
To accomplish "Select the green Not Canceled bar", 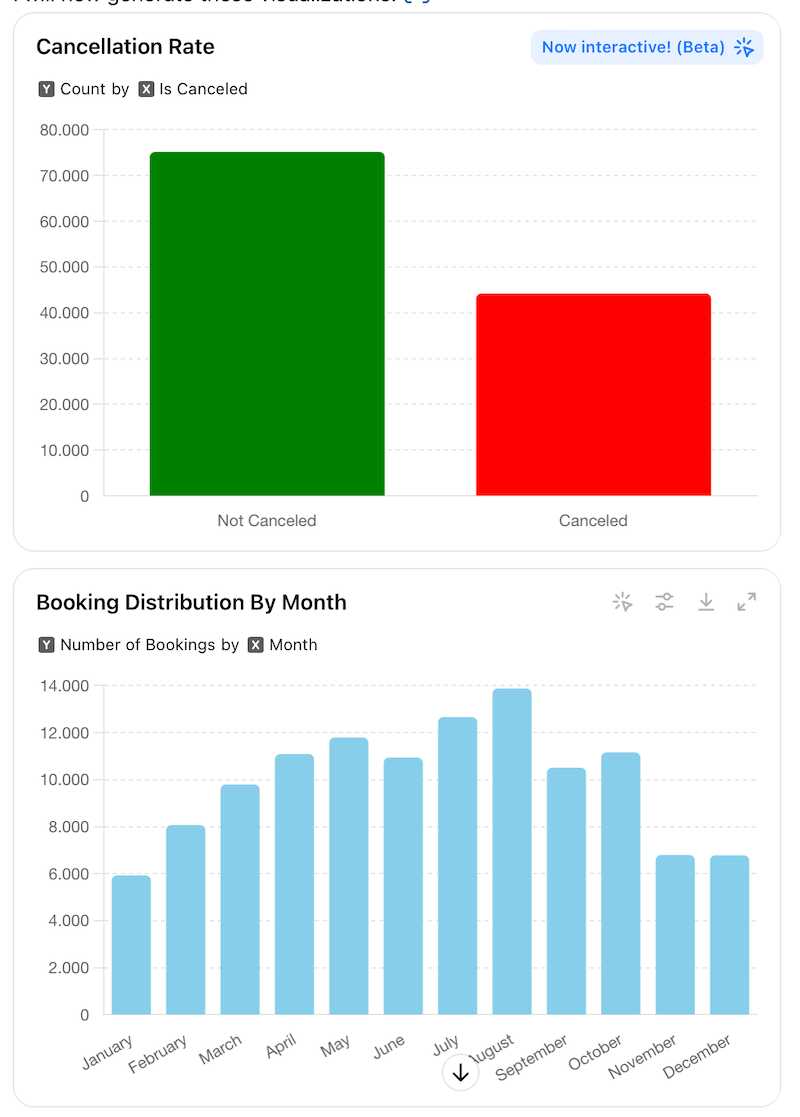I will click(266, 320).
